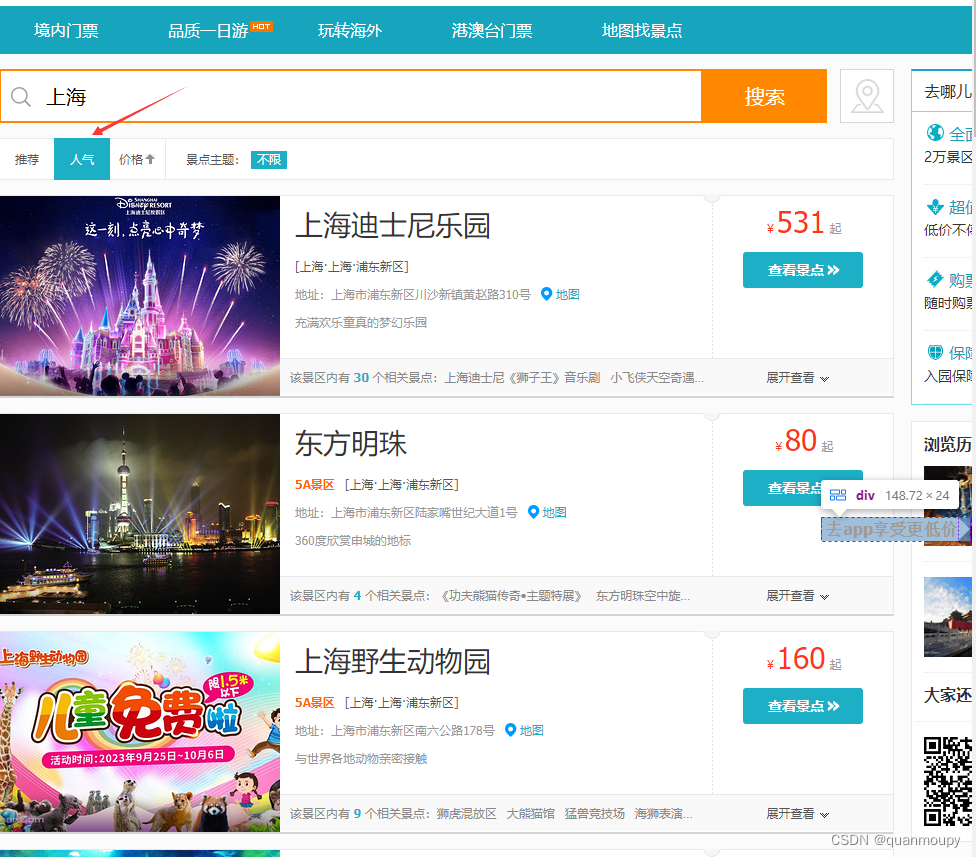Screen dimensions: 976x857
Task: Open the map location pin button
Action: point(866,96)
